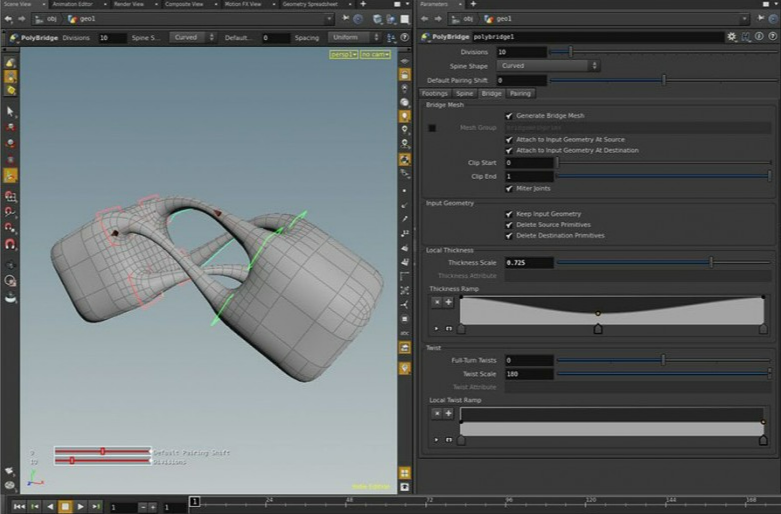Select the arrow Select tool in left toolbar
781x514 pixels.
[x=11, y=111]
